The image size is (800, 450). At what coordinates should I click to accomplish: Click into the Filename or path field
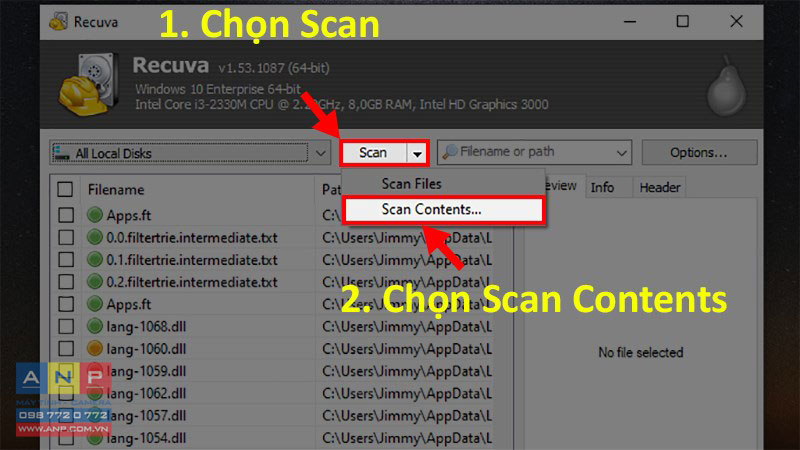click(x=534, y=152)
